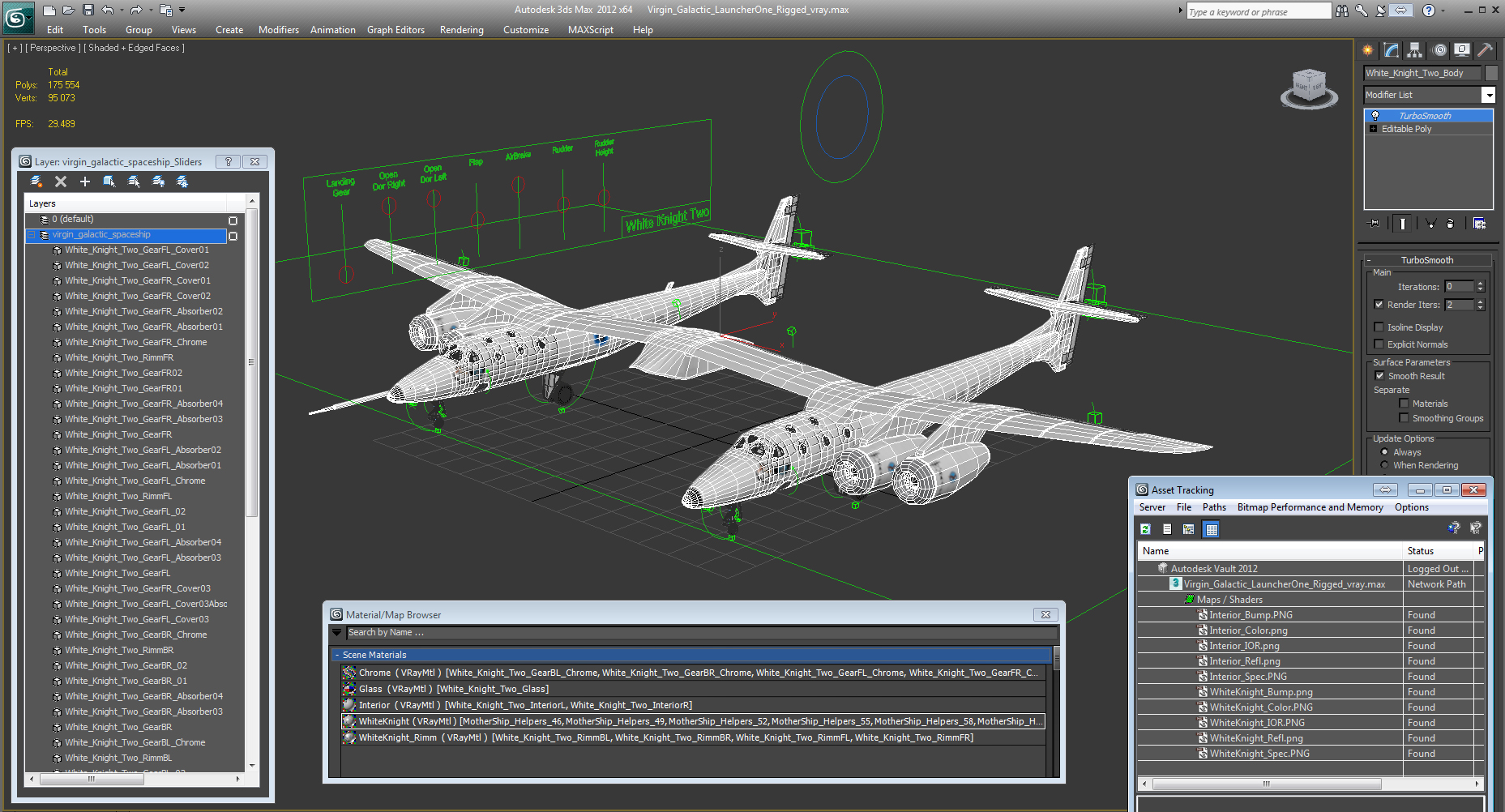Screen dimensions: 1505x812
Task: Click Status Log list icon in Asset Tracking
Action: [x=1167, y=529]
